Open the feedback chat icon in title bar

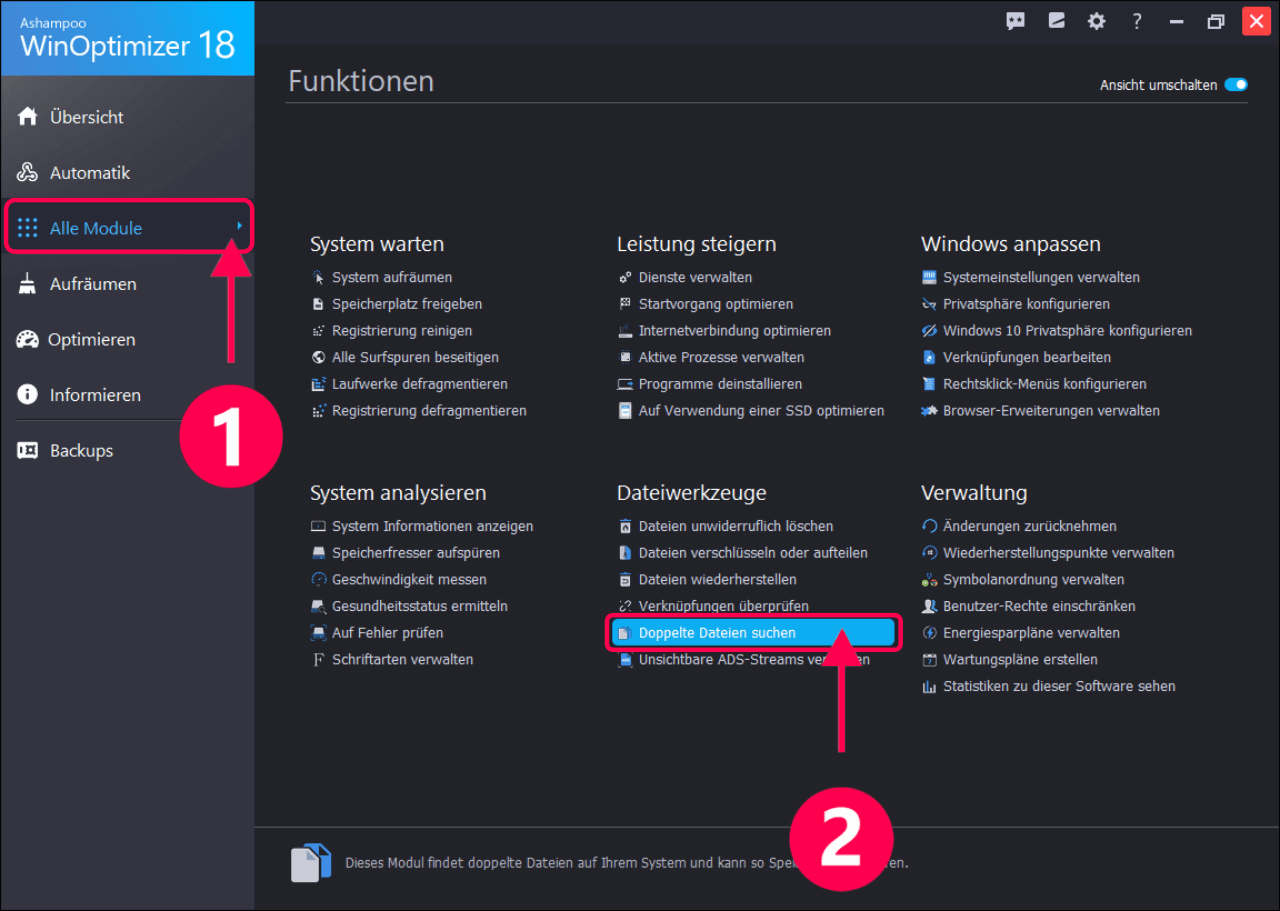point(1016,21)
